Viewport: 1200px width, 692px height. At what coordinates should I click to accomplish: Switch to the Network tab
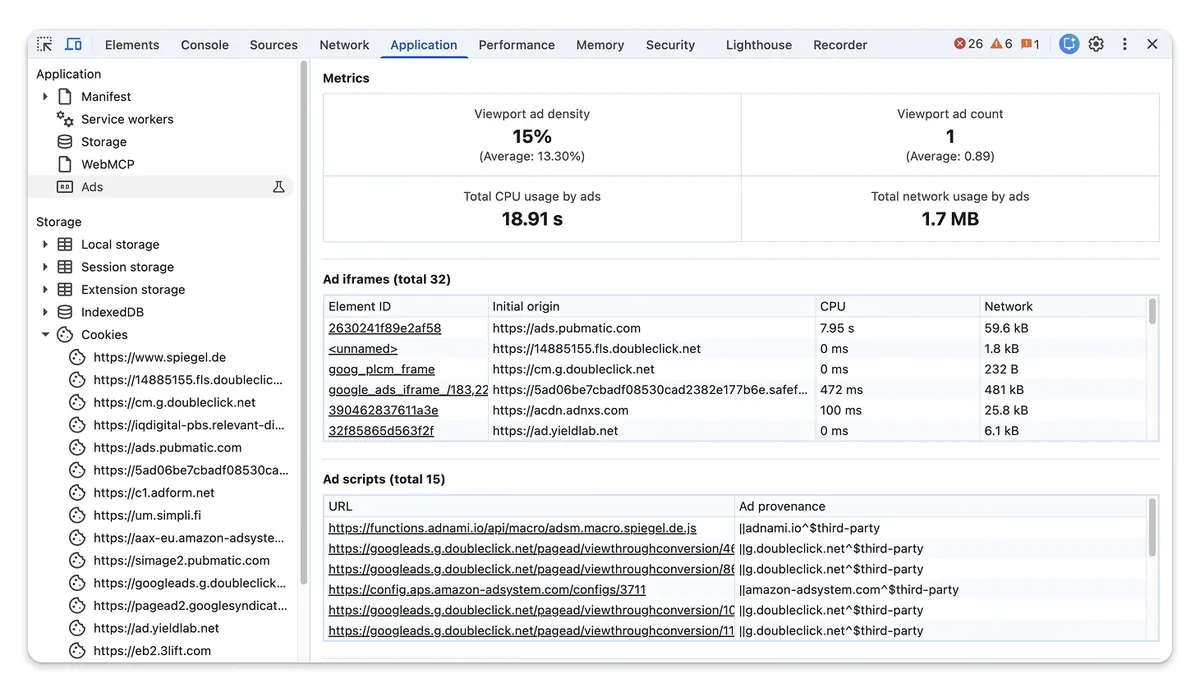344,45
